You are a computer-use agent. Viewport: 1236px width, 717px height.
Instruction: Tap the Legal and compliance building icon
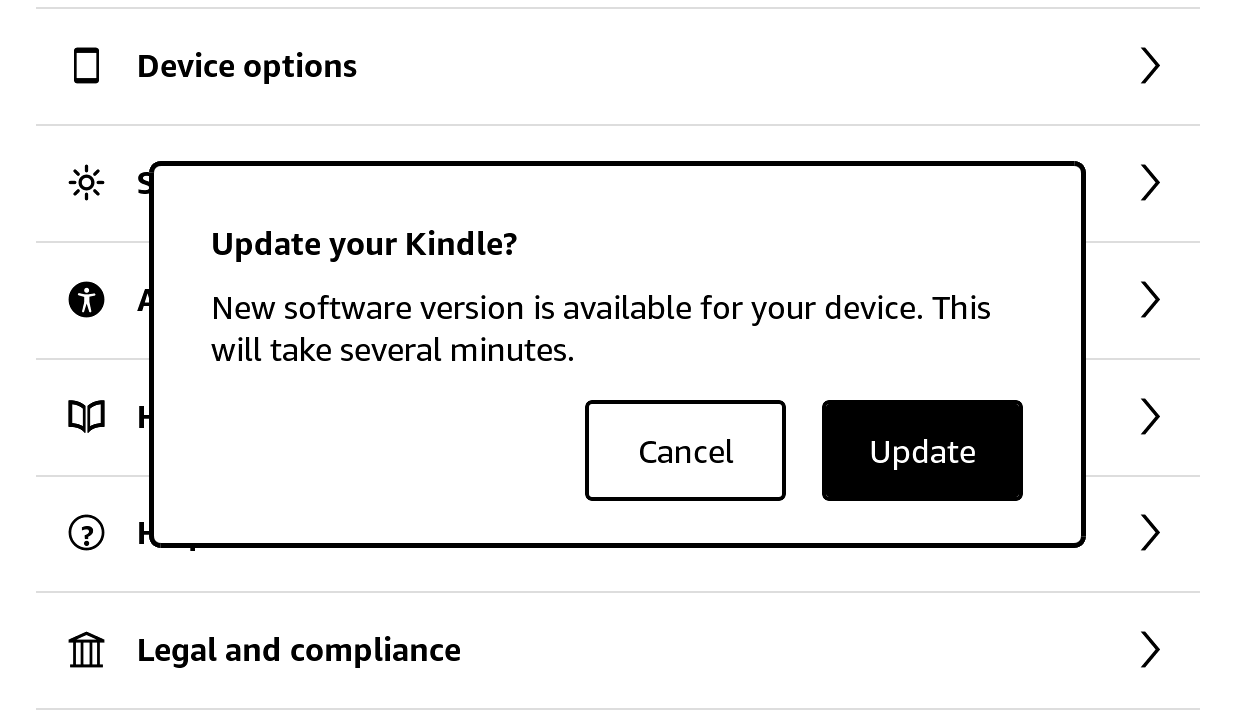87,650
